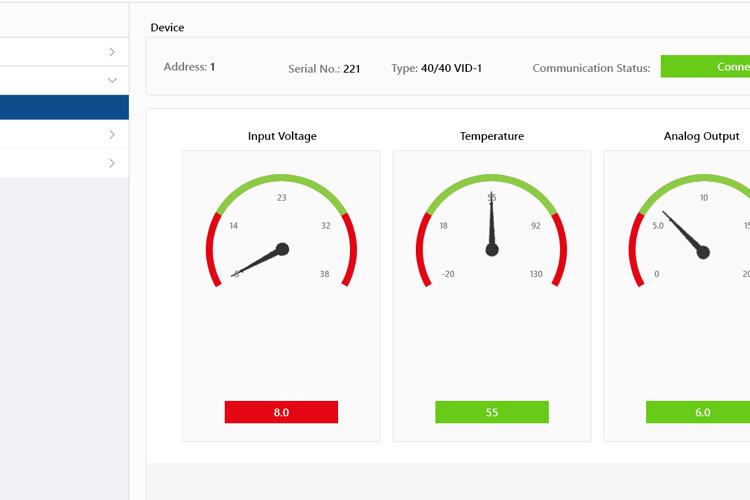750x500 pixels.
Task: Click the Input Voltage gauge needle hub
Action: pyautogui.click(x=283, y=249)
